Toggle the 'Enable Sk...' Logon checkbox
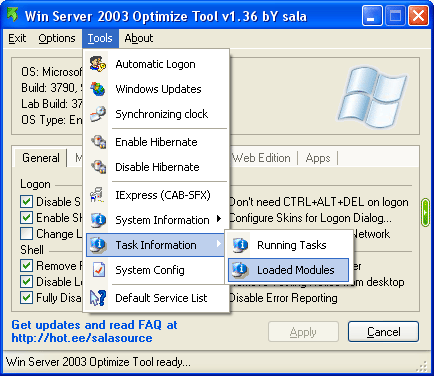This screenshot has width=434, height=376. click(x=26, y=218)
